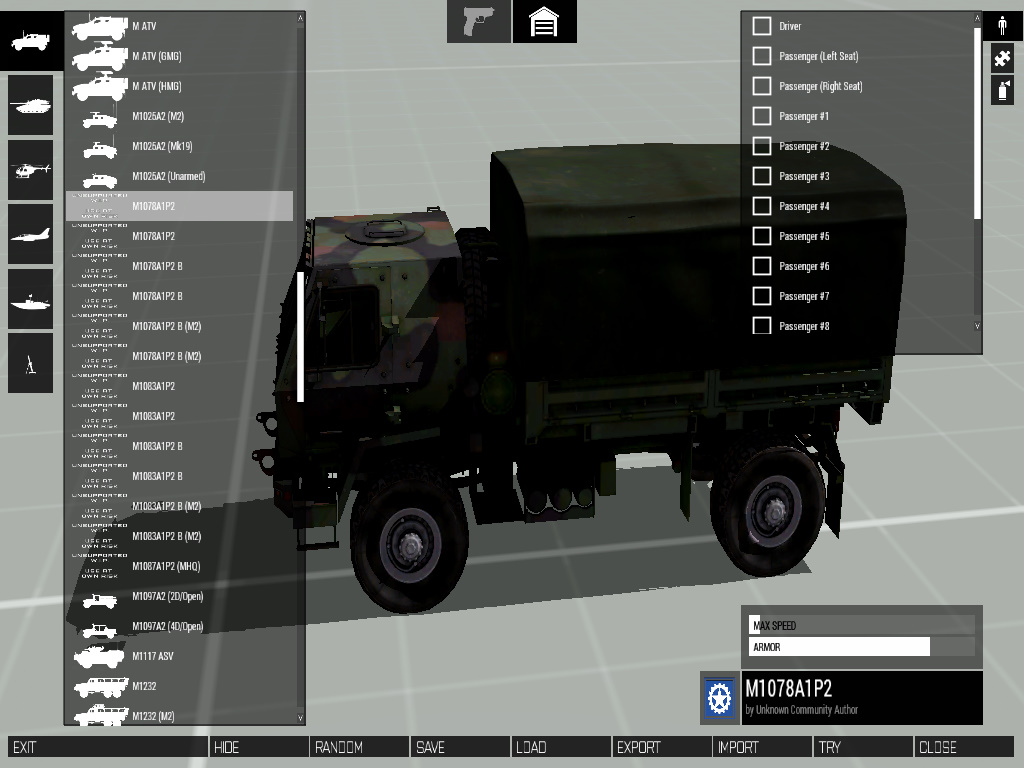Select the Boats category icon

(30, 299)
